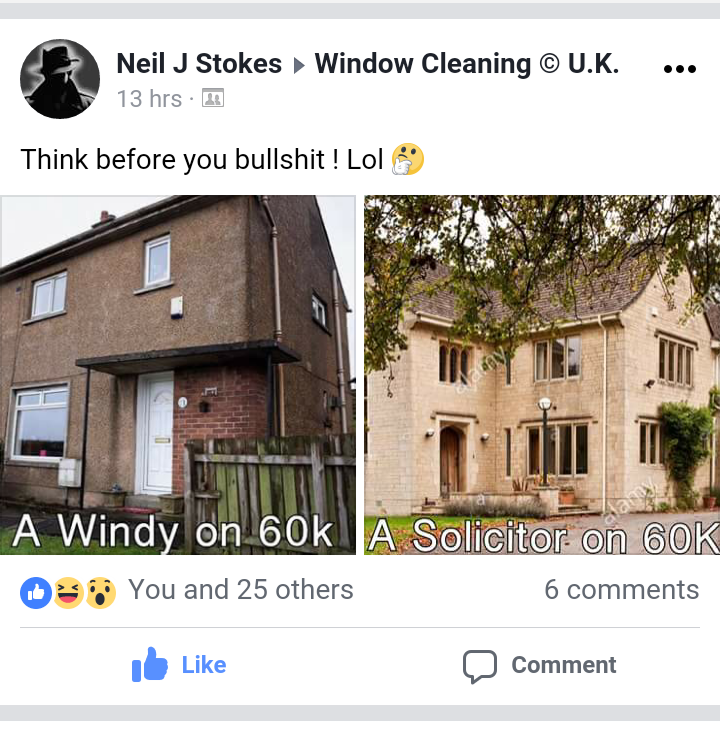Open the 6 comments list
Image resolution: width=720 pixels, height=731 pixels.
click(622, 589)
